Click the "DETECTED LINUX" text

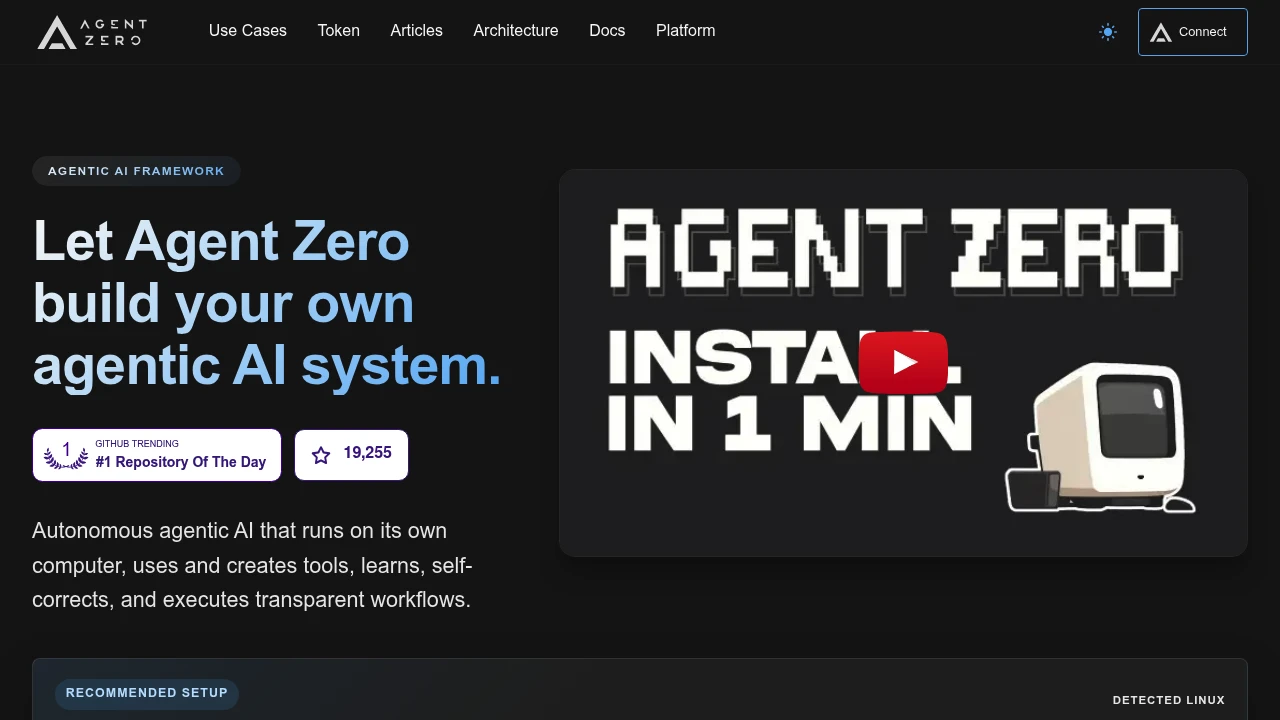[1169, 700]
